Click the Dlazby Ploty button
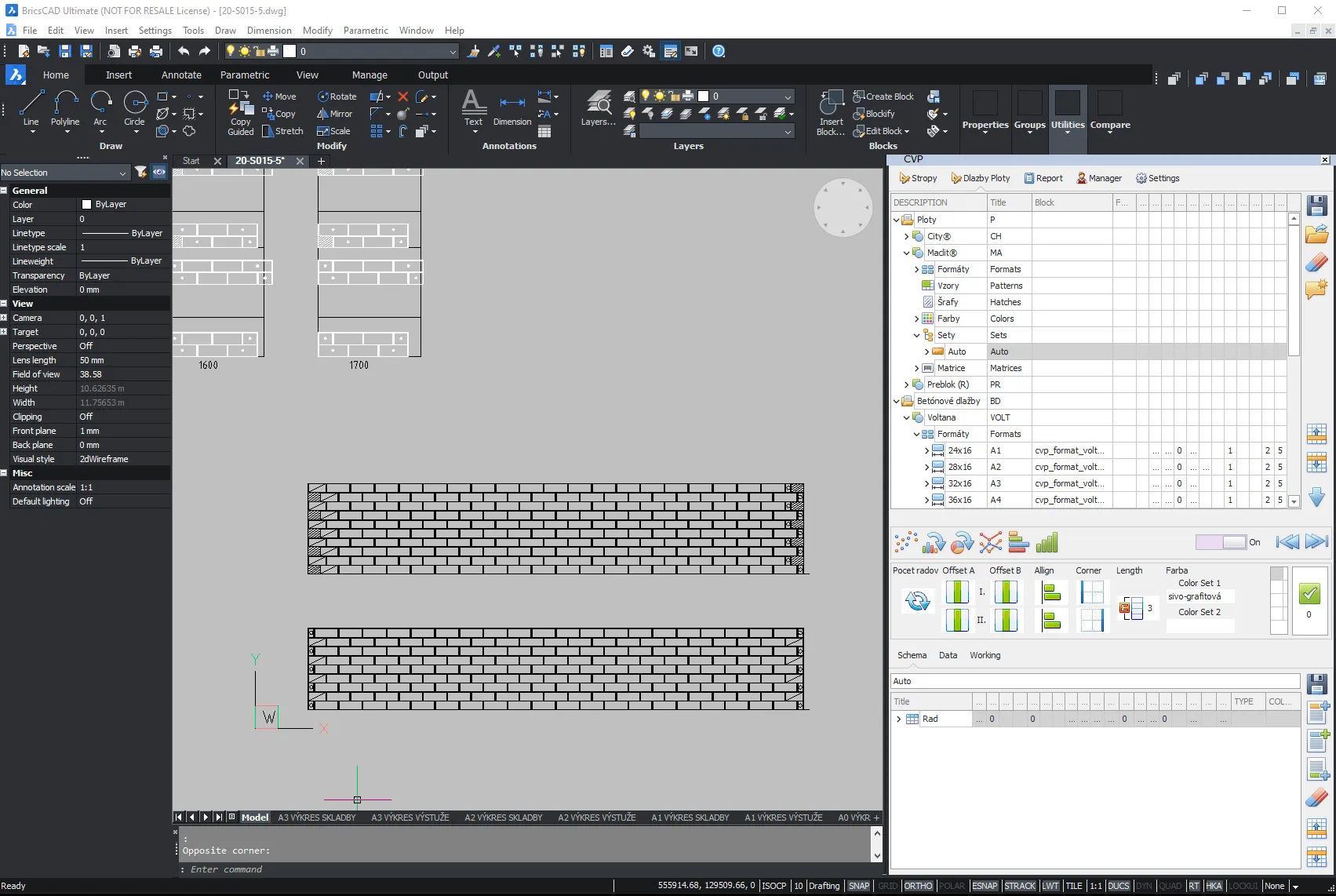Screen dimensions: 1336x896 click(x=981, y=178)
